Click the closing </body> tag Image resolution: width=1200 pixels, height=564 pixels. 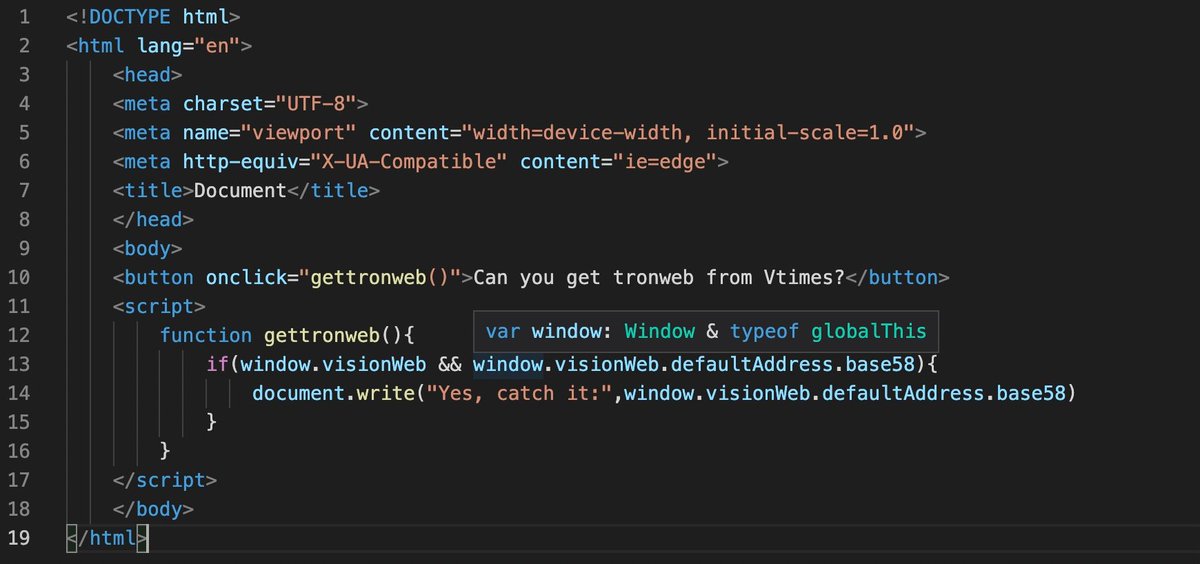[x=153, y=509]
